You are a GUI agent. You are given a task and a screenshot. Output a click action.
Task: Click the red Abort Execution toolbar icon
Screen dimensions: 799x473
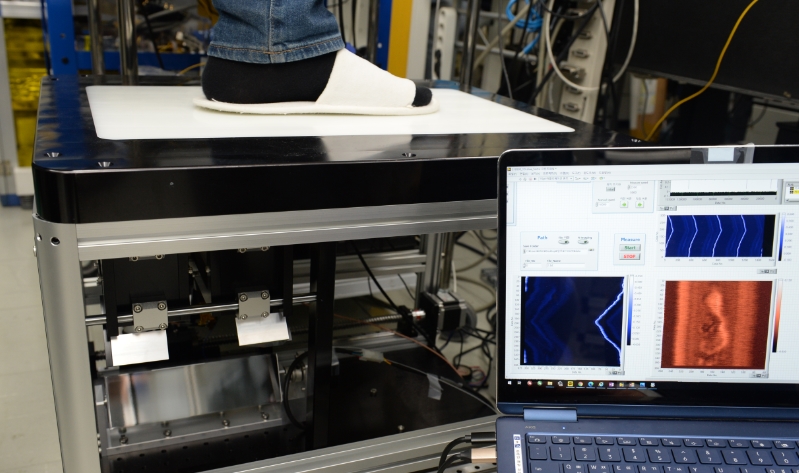[530, 179]
